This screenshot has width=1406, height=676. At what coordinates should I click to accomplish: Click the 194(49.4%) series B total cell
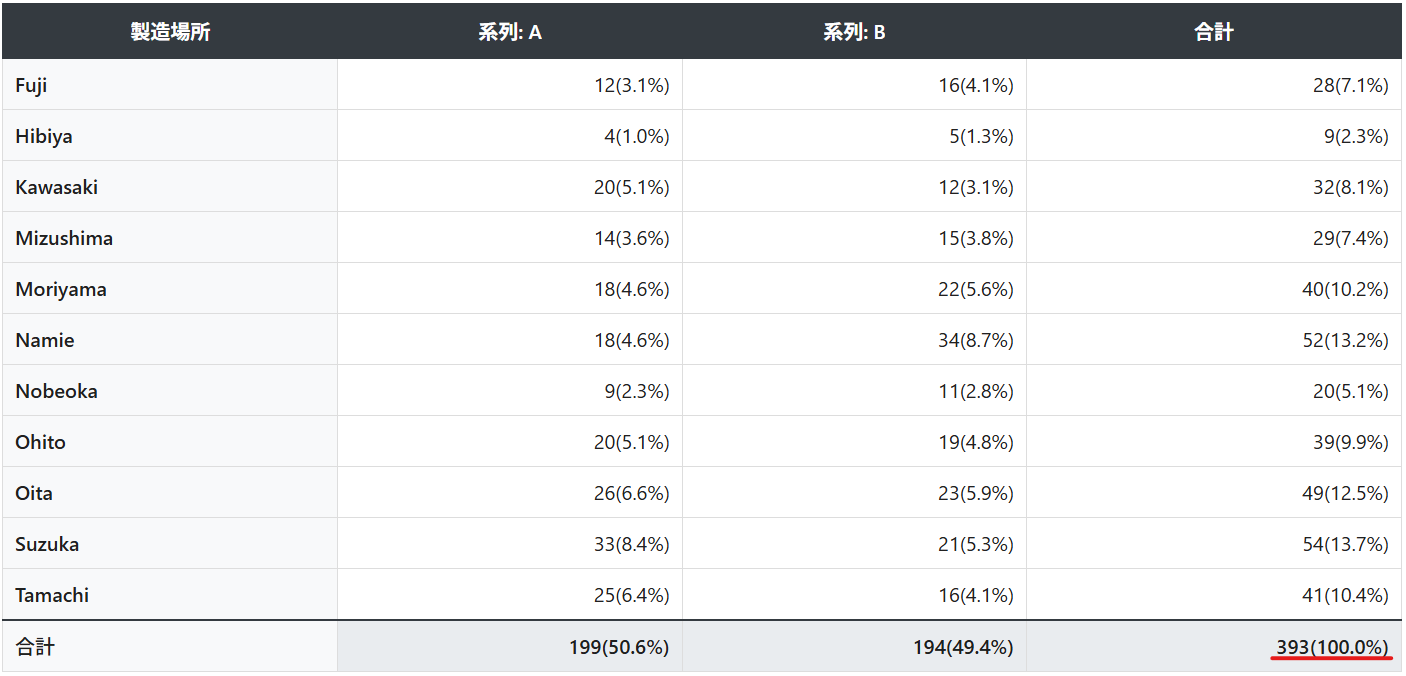pyautogui.click(x=963, y=647)
